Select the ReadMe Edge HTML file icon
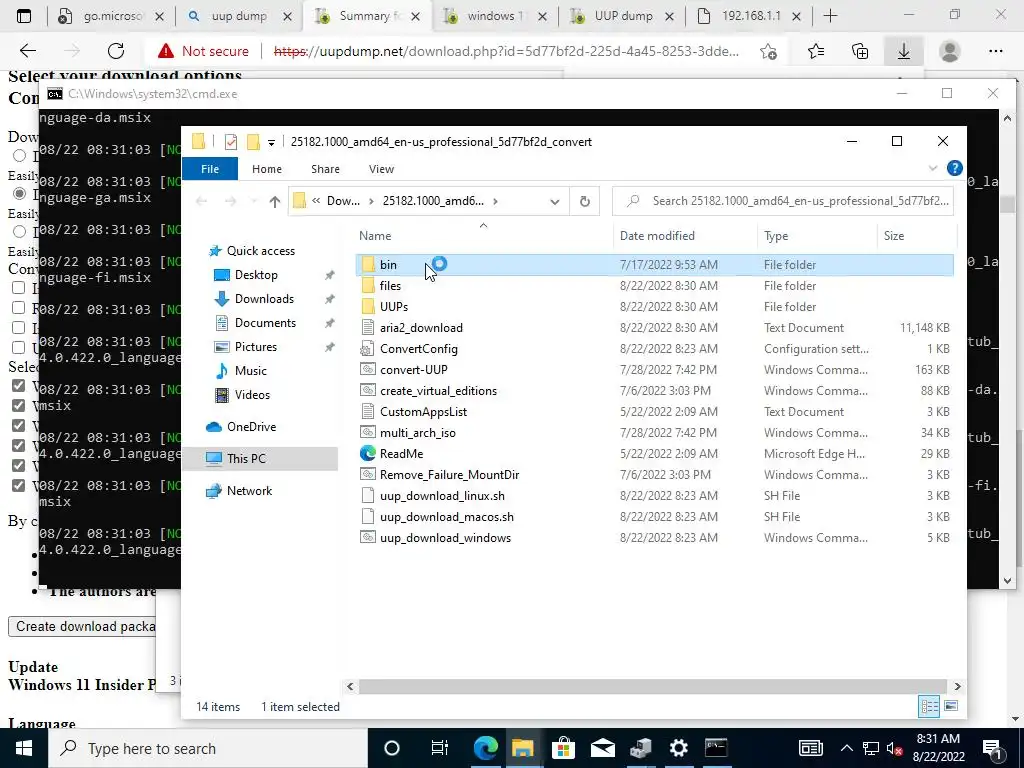 368,453
